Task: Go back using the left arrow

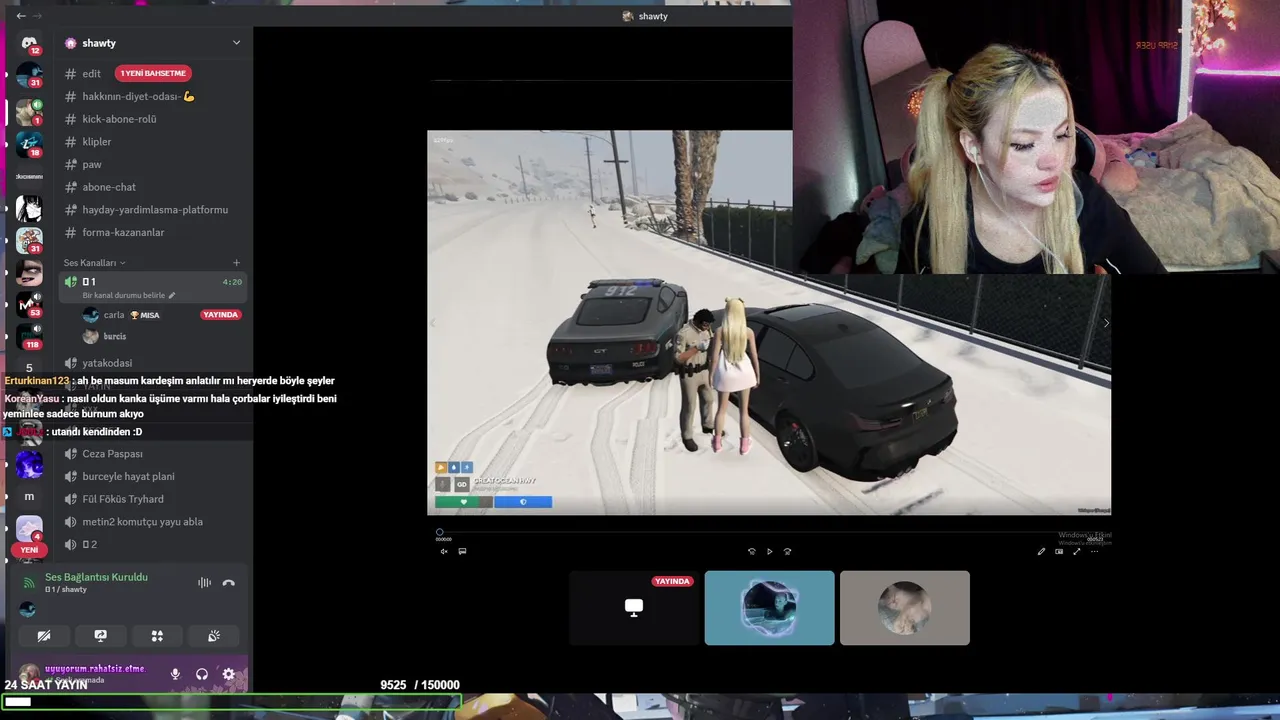Action: (x=21, y=16)
